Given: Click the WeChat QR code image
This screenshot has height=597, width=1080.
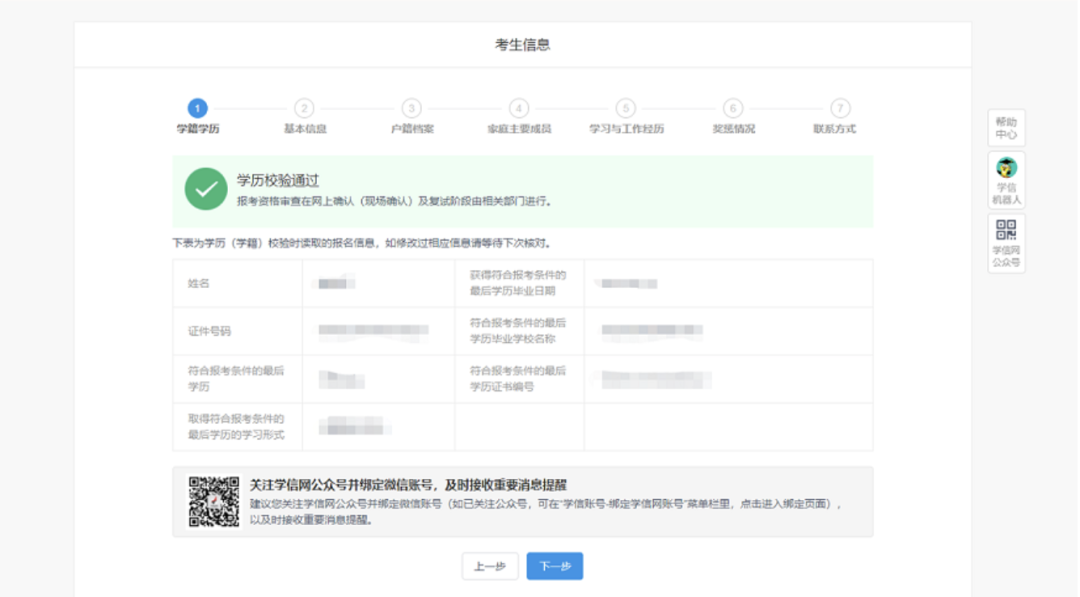Looking at the screenshot, I should (214, 502).
